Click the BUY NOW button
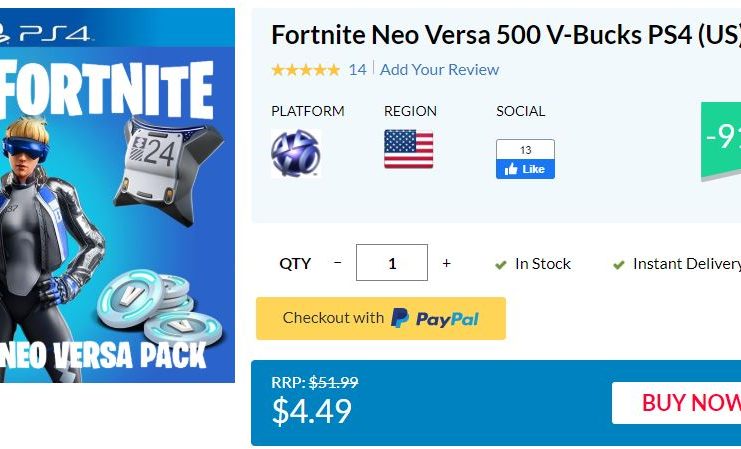Screen dimensions: 741x449 point(676,403)
